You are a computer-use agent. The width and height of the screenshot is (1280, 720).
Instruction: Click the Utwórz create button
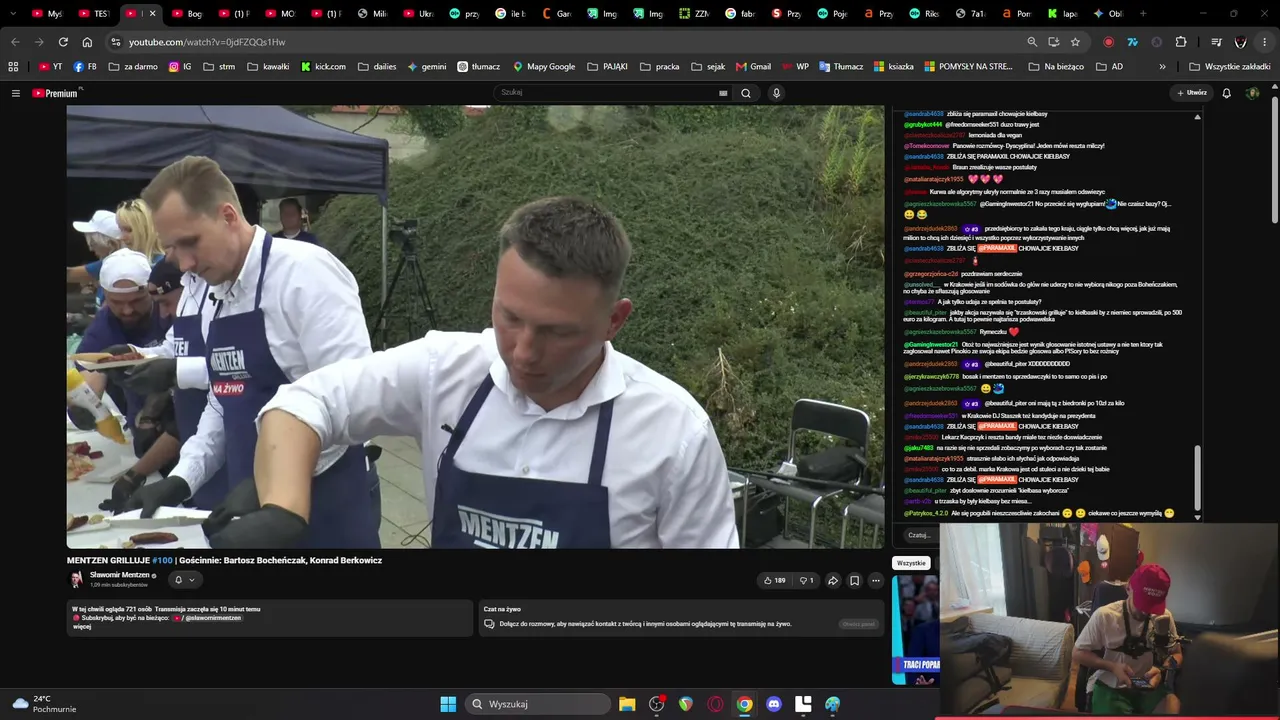1192,93
